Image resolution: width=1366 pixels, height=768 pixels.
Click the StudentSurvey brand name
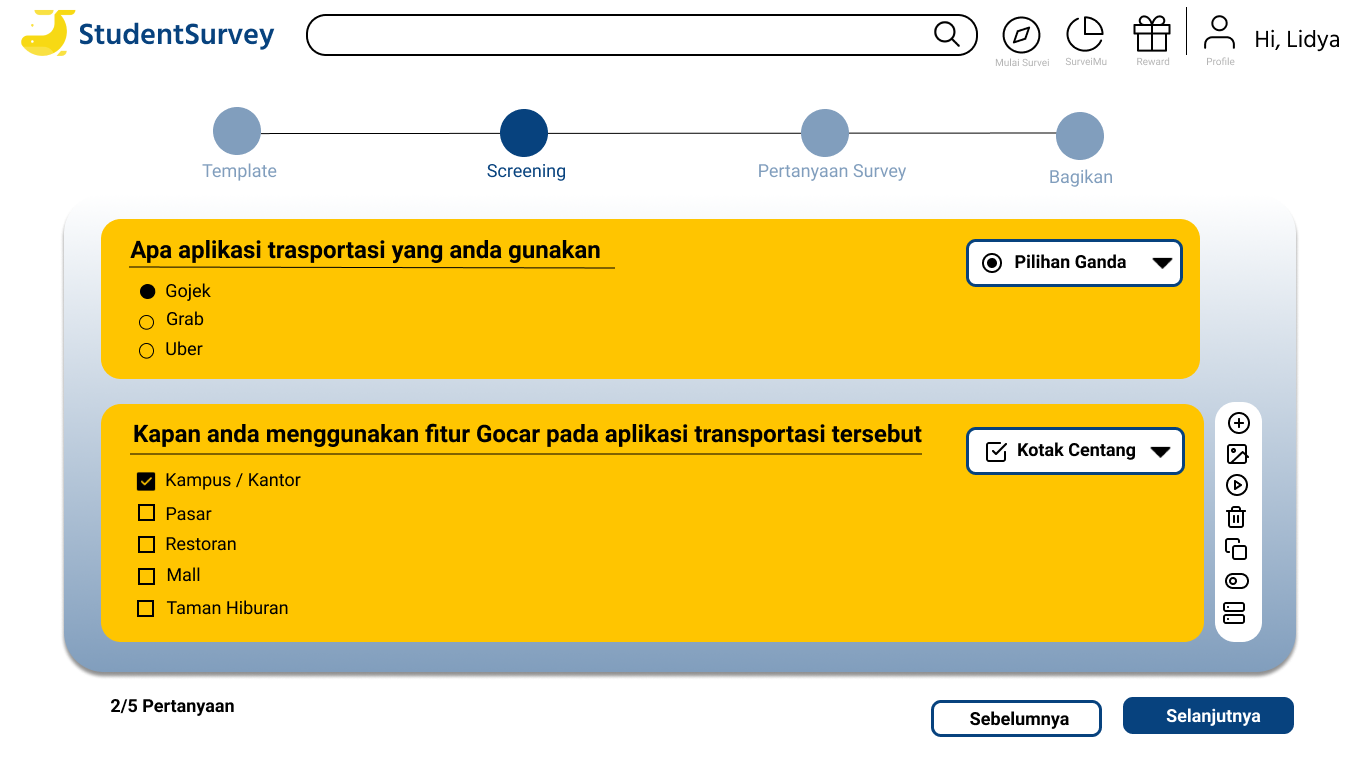tap(176, 35)
